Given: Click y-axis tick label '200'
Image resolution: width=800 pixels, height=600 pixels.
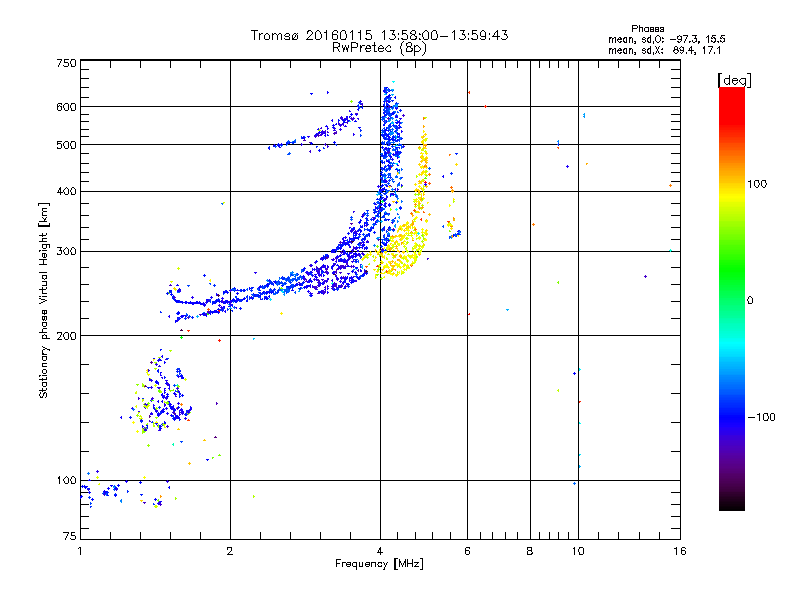Looking at the screenshot, I should point(66,336).
